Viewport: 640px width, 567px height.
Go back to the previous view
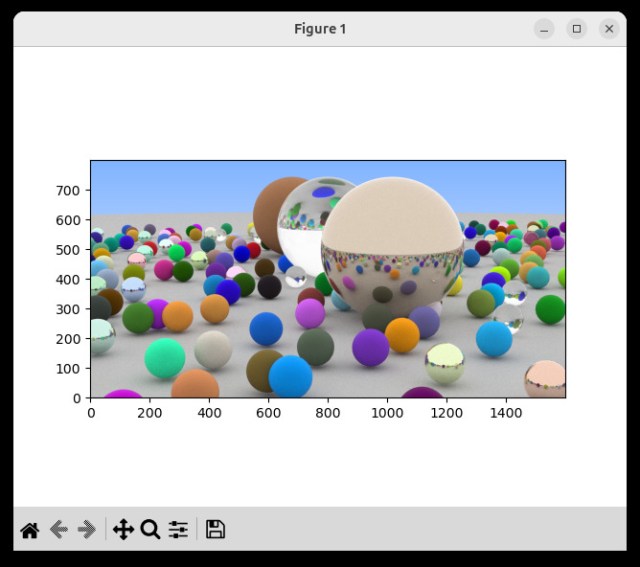58,530
